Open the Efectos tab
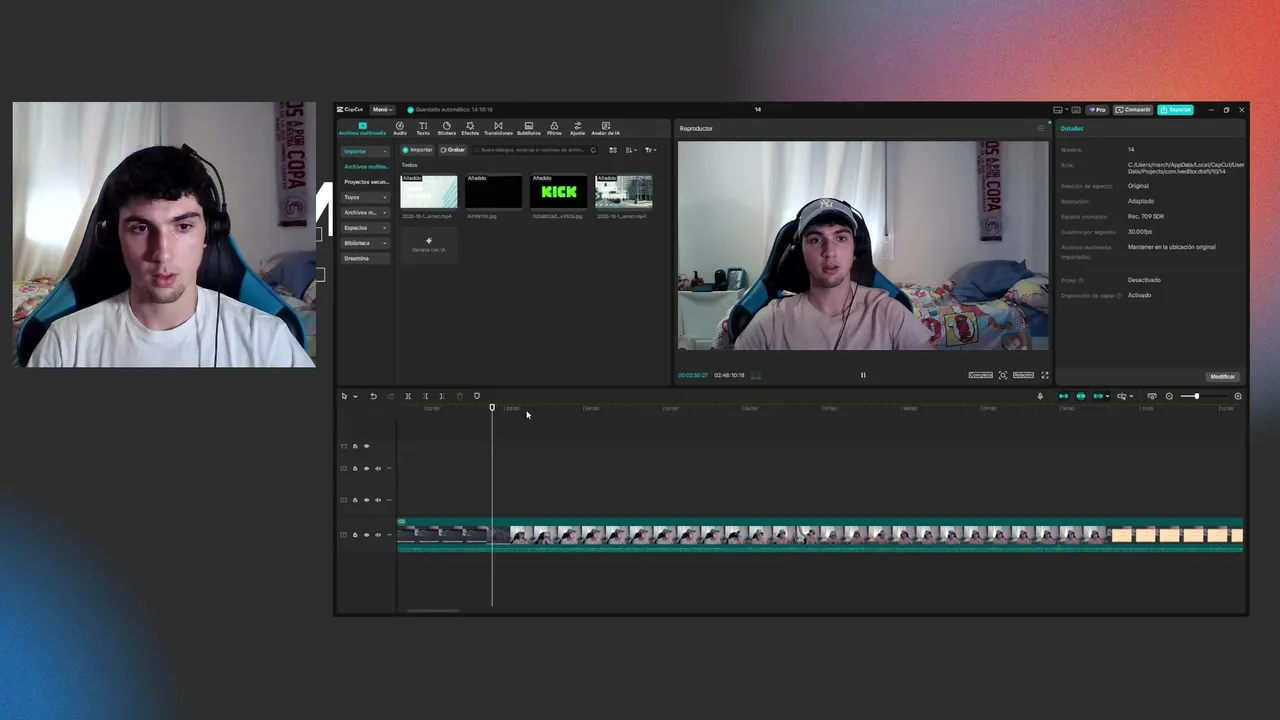 pyautogui.click(x=470, y=128)
